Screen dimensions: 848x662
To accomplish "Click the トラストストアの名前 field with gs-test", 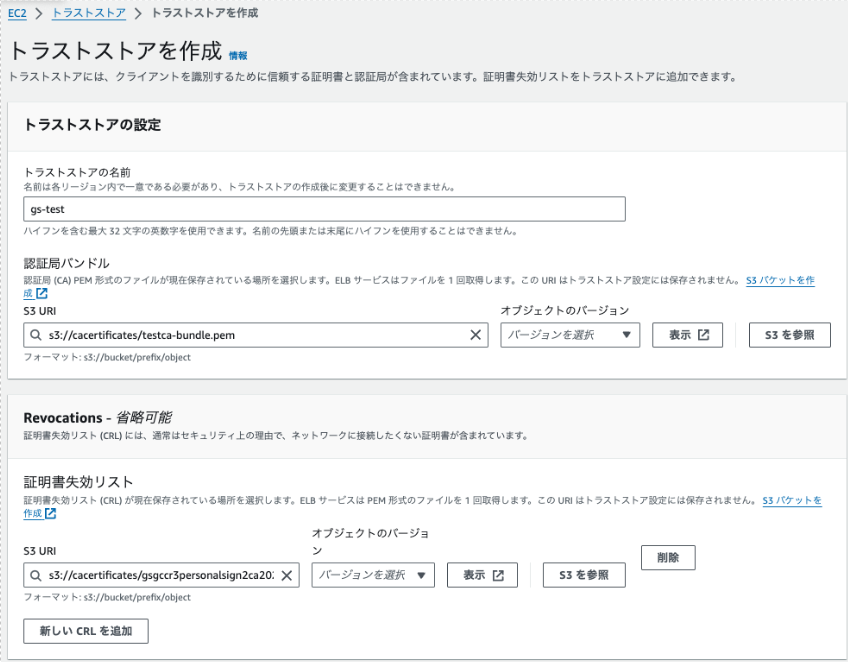I will coord(324,208).
